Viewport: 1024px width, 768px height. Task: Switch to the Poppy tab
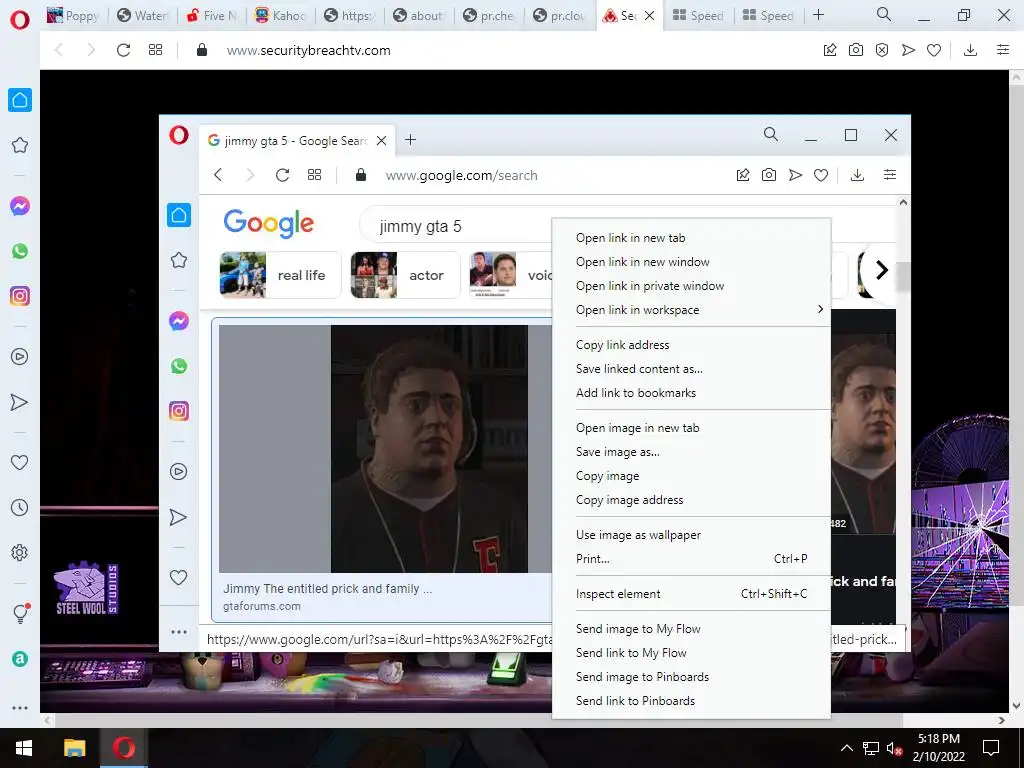coord(72,15)
